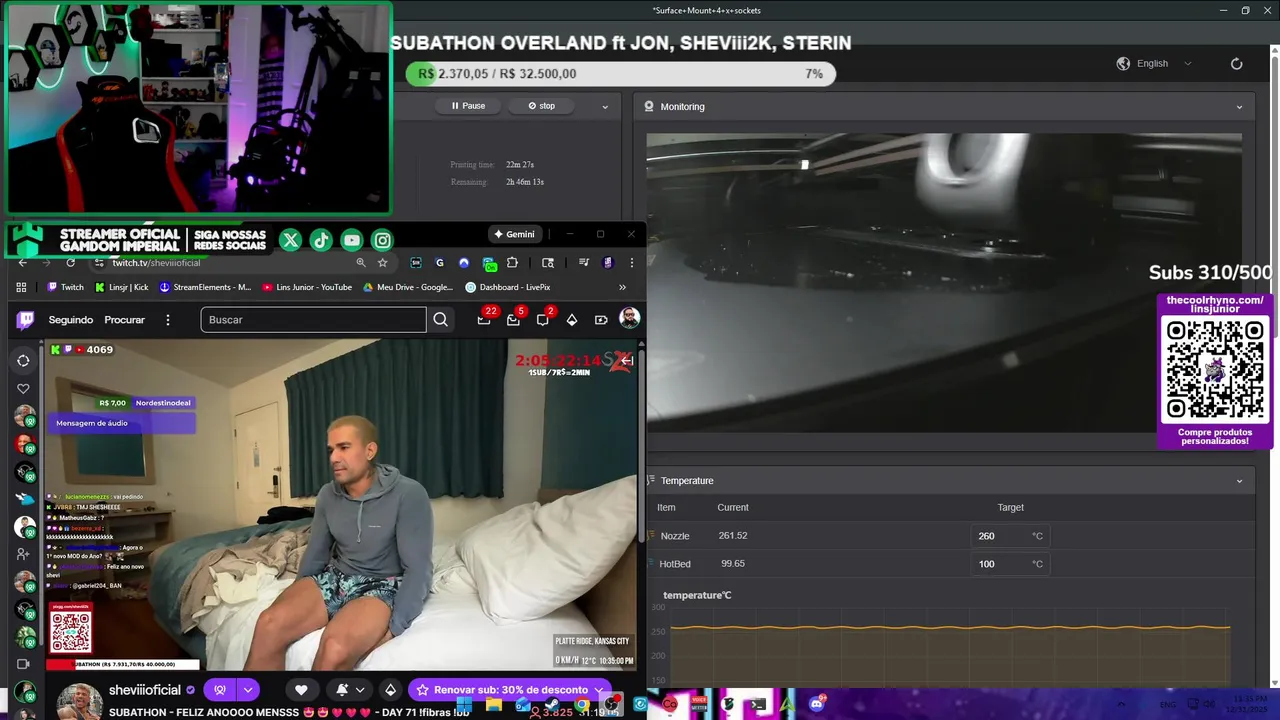This screenshot has height=720, width=1280.
Task: Click the sheviiioficial channel name
Action: (145, 690)
